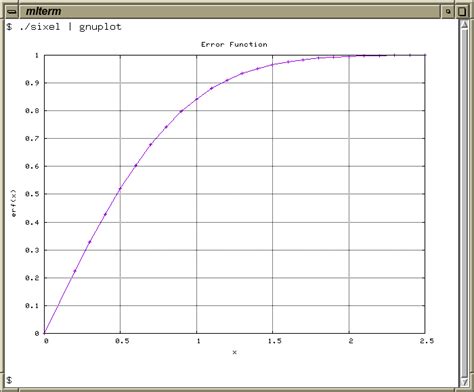
Task: Click the '1.5' x-axis tick label
Action: click(274, 341)
